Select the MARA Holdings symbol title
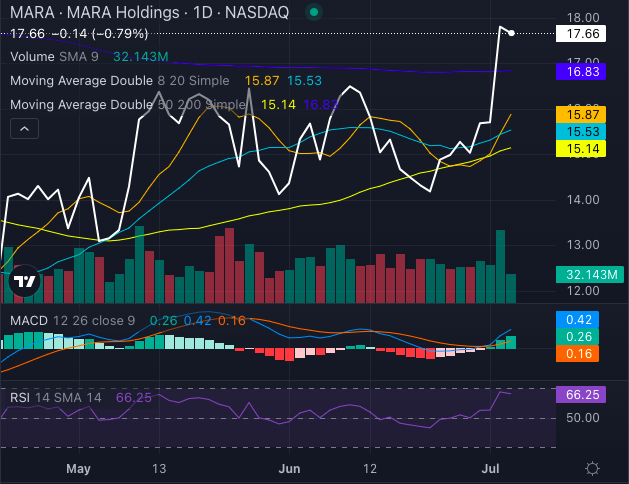 [149, 12]
